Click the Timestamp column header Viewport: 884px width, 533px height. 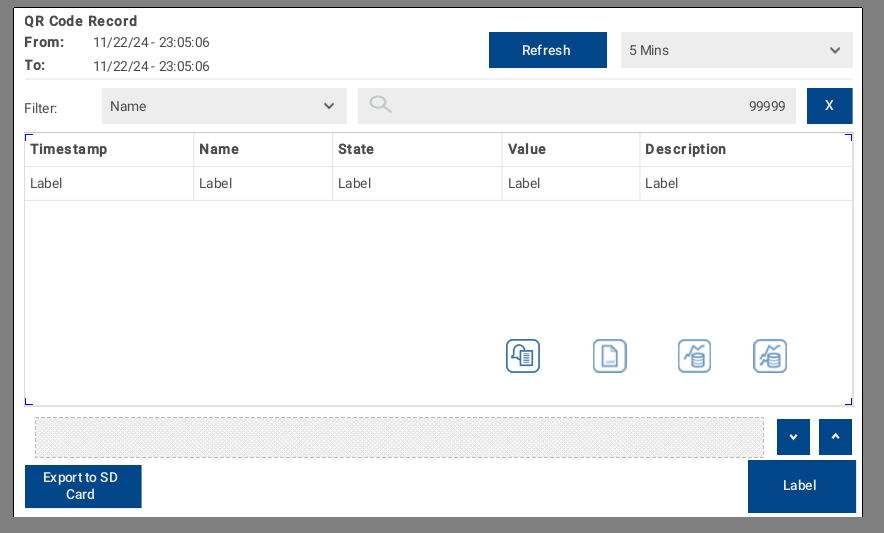109,149
